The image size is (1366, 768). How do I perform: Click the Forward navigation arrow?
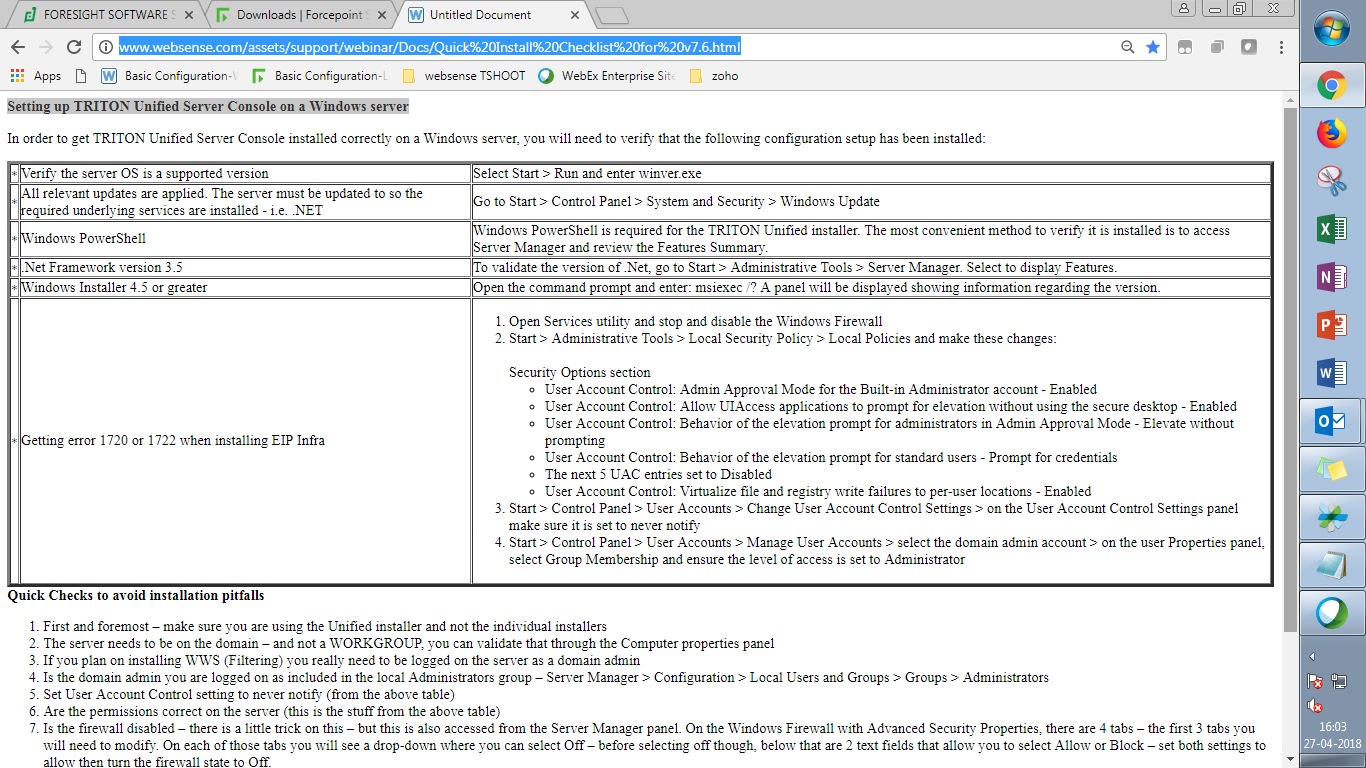[46, 47]
